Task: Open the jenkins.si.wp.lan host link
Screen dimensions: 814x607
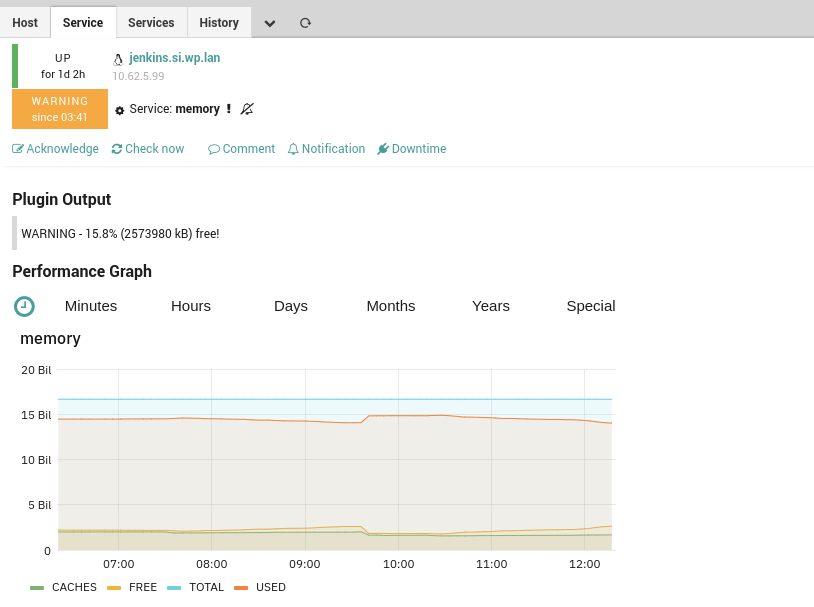Action: tap(174, 58)
